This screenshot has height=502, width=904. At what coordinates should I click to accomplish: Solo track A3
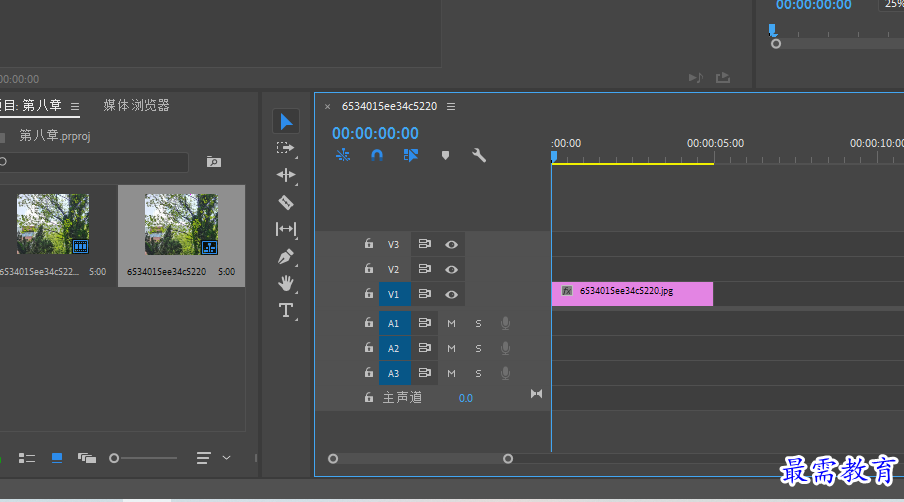tap(478, 373)
